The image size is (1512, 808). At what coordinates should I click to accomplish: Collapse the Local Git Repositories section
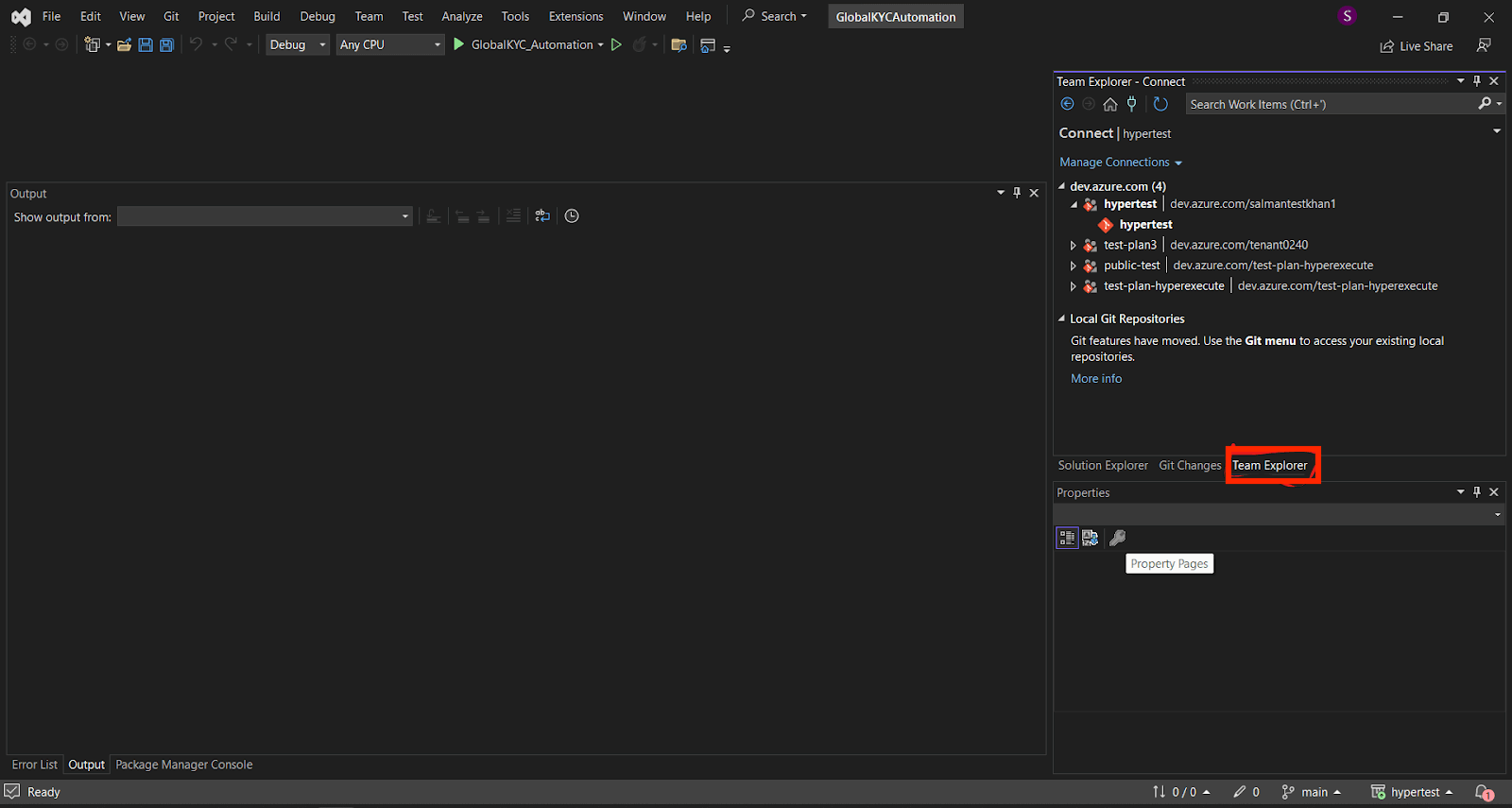[1062, 318]
